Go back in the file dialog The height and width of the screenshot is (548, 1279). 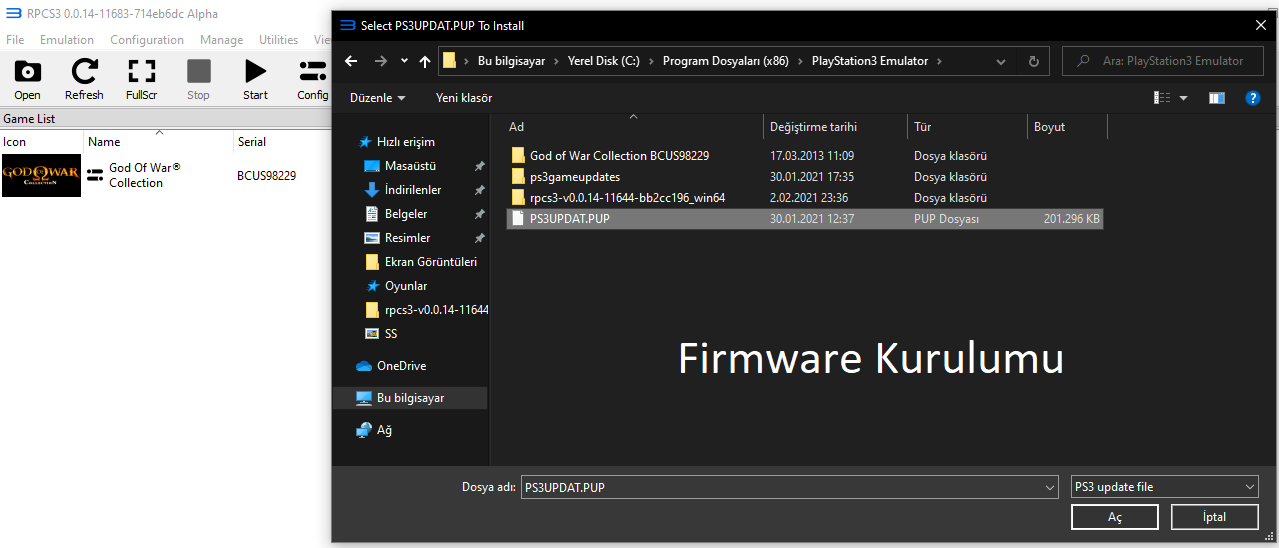(x=351, y=61)
